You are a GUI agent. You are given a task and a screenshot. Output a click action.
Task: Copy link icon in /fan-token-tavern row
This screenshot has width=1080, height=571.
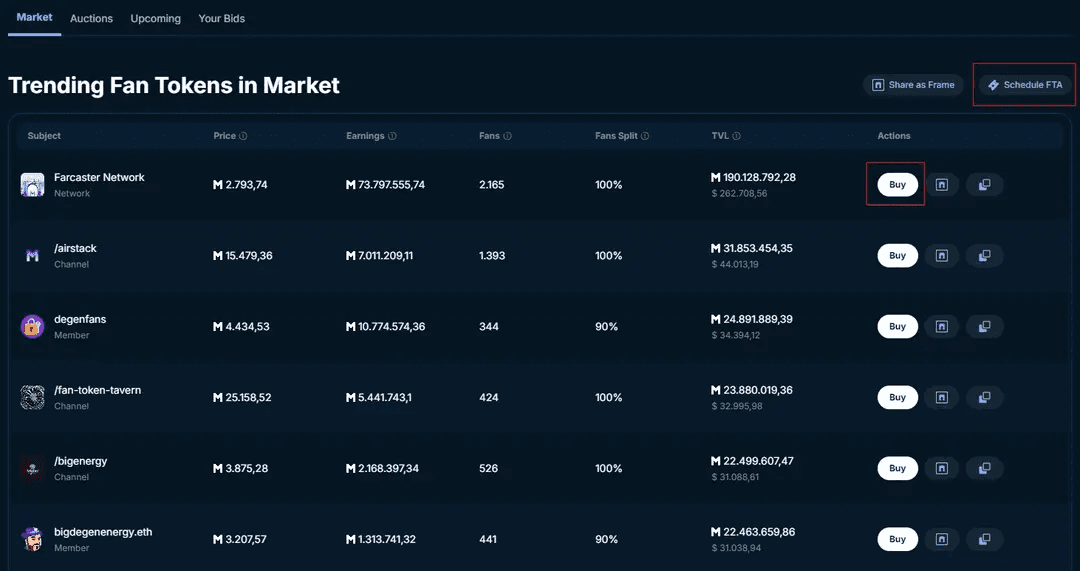point(984,397)
